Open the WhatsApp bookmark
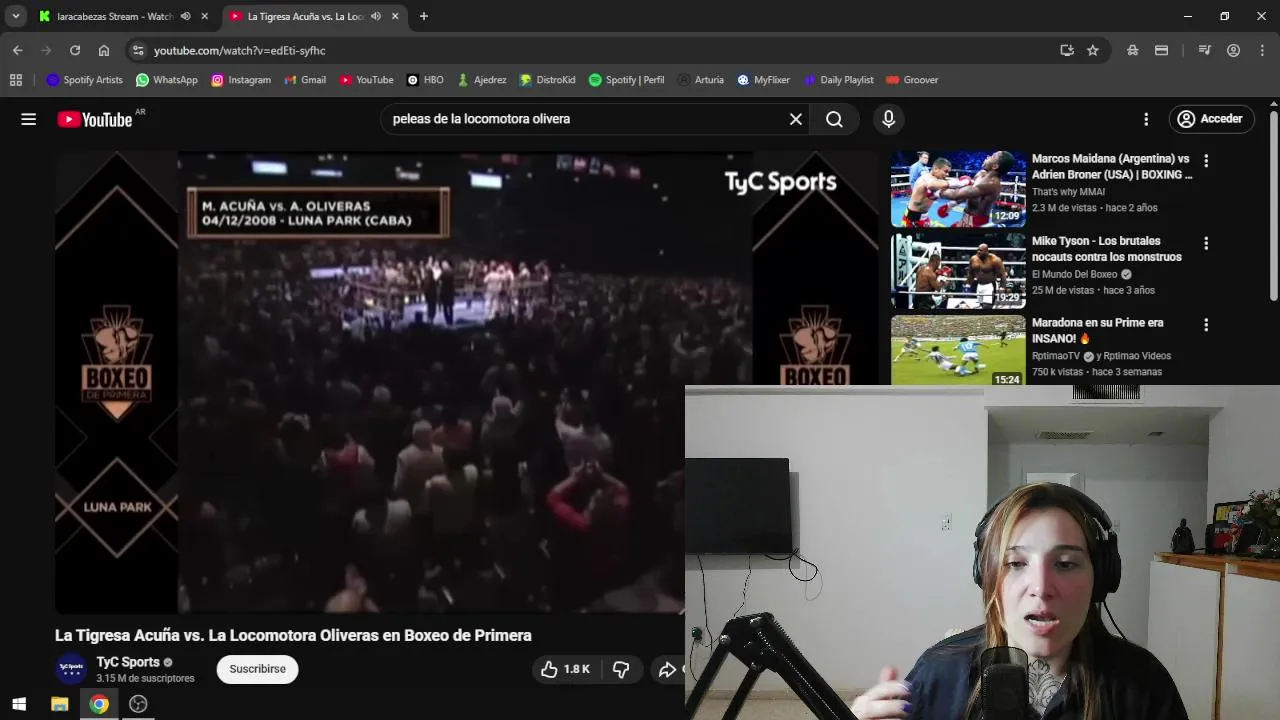 pos(167,80)
